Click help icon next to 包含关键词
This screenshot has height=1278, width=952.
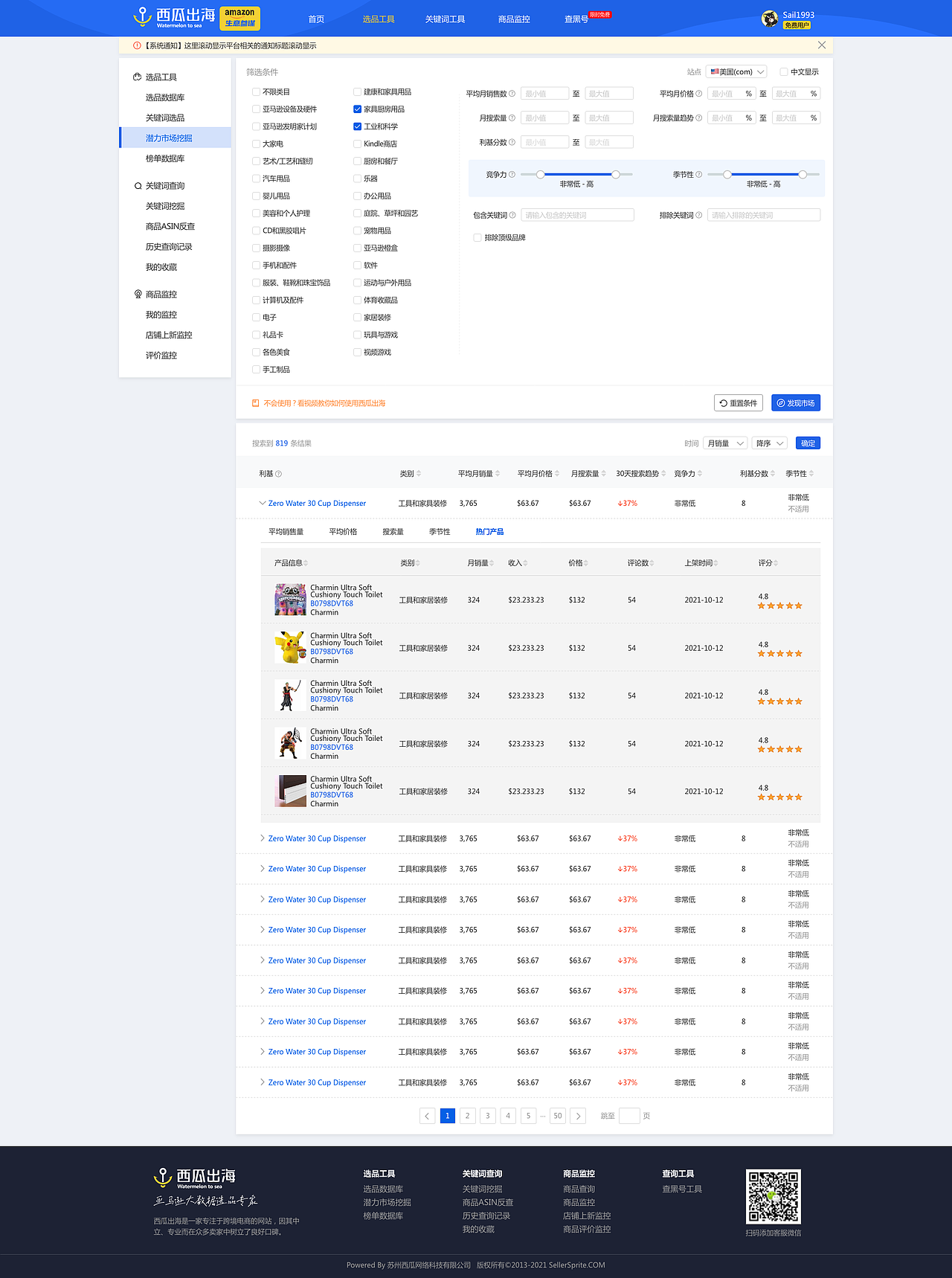(x=512, y=216)
